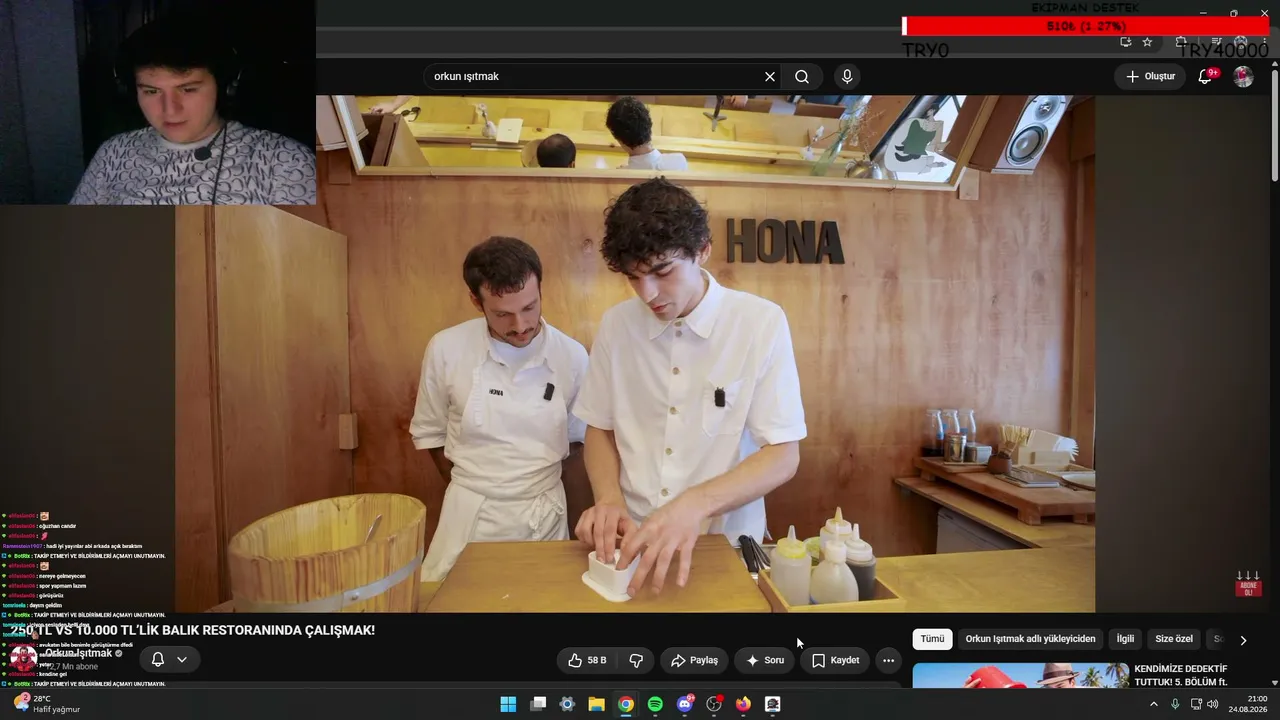Open the Windows Start menu
Image resolution: width=1280 pixels, height=720 pixels.
(x=508, y=704)
